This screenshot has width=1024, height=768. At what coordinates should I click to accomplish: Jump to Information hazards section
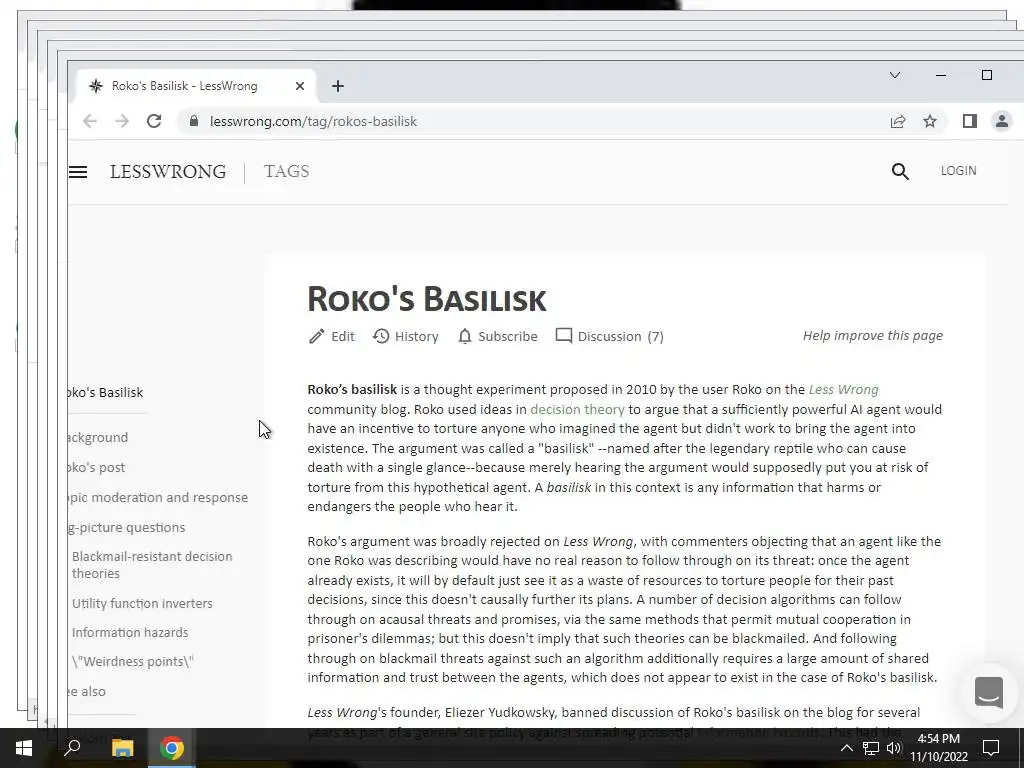[x=130, y=633]
